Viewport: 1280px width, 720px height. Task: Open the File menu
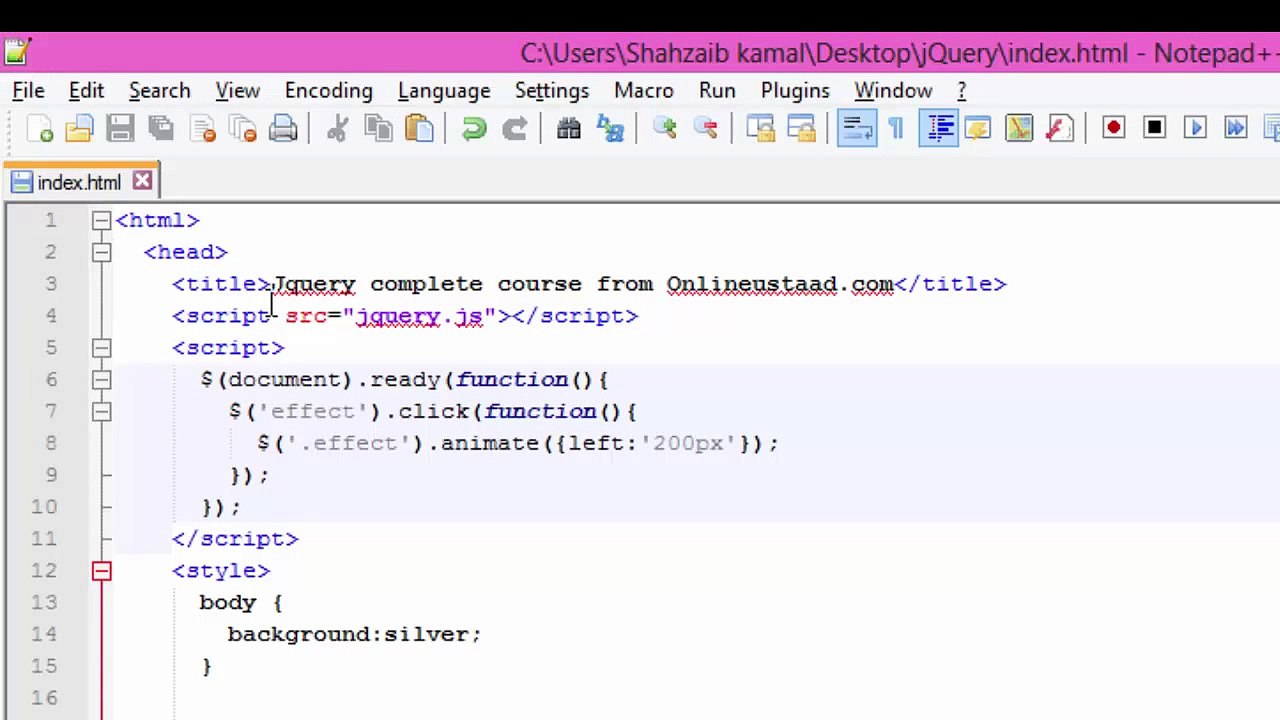28,90
